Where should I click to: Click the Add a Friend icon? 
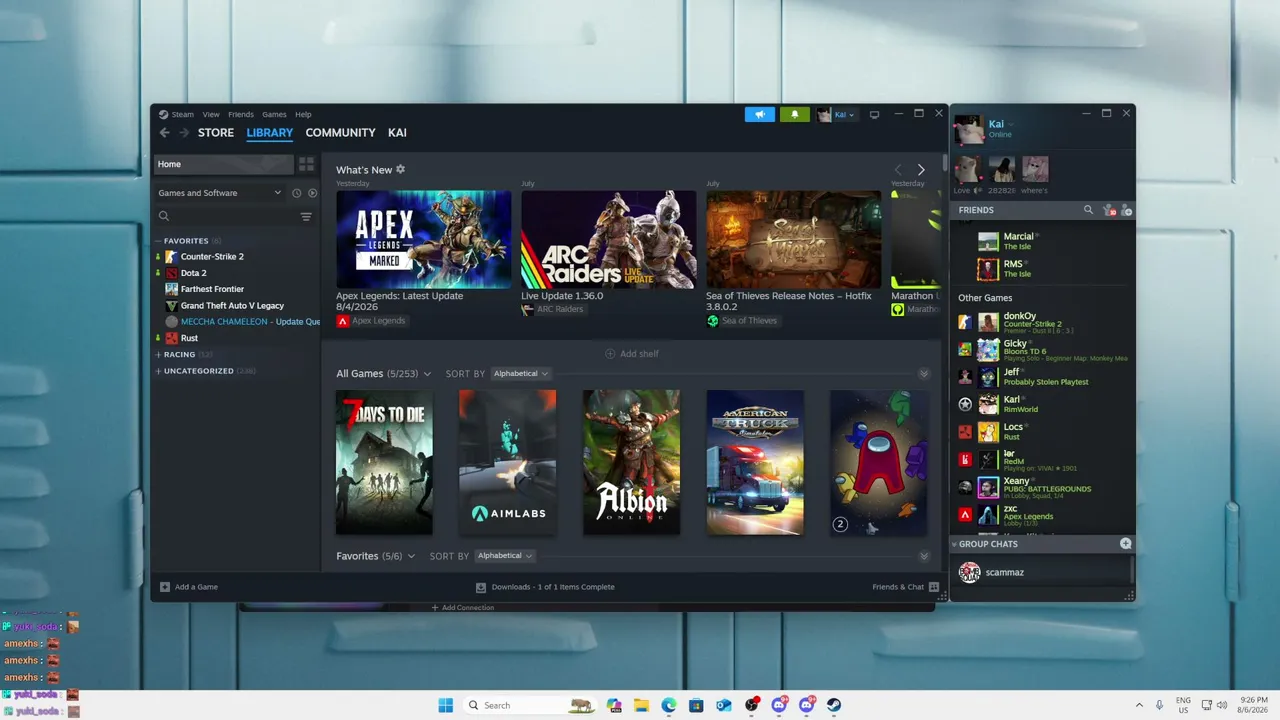pos(1126,210)
